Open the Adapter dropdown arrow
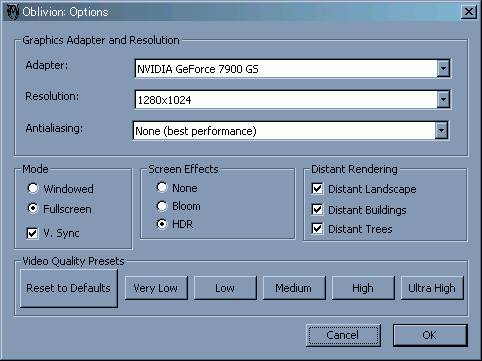 click(443, 69)
